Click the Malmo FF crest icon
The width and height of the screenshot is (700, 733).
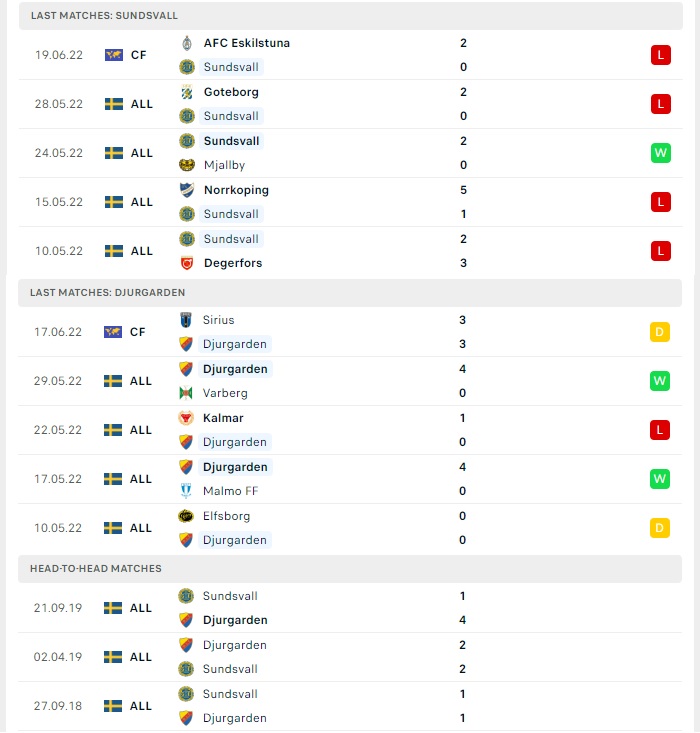[x=186, y=491]
